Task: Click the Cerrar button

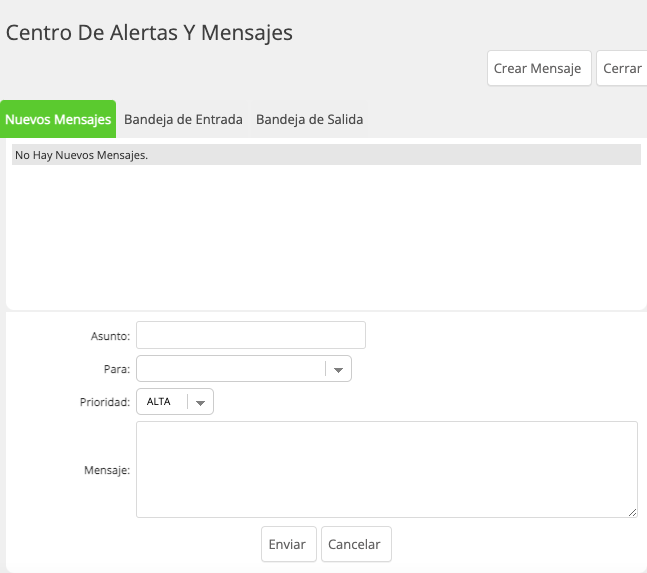Action: 622,68
